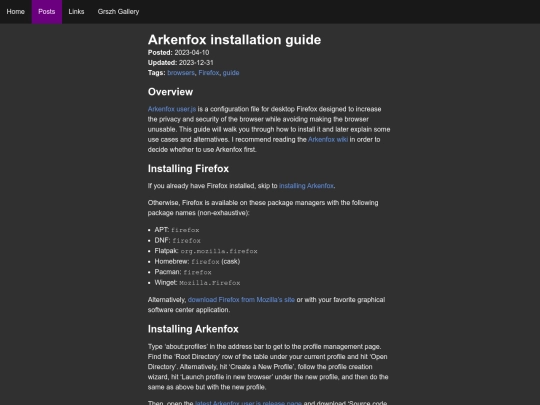540x405 pixels.
Task: Open the Arkenfox user.js link
Action: (x=172, y=109)
